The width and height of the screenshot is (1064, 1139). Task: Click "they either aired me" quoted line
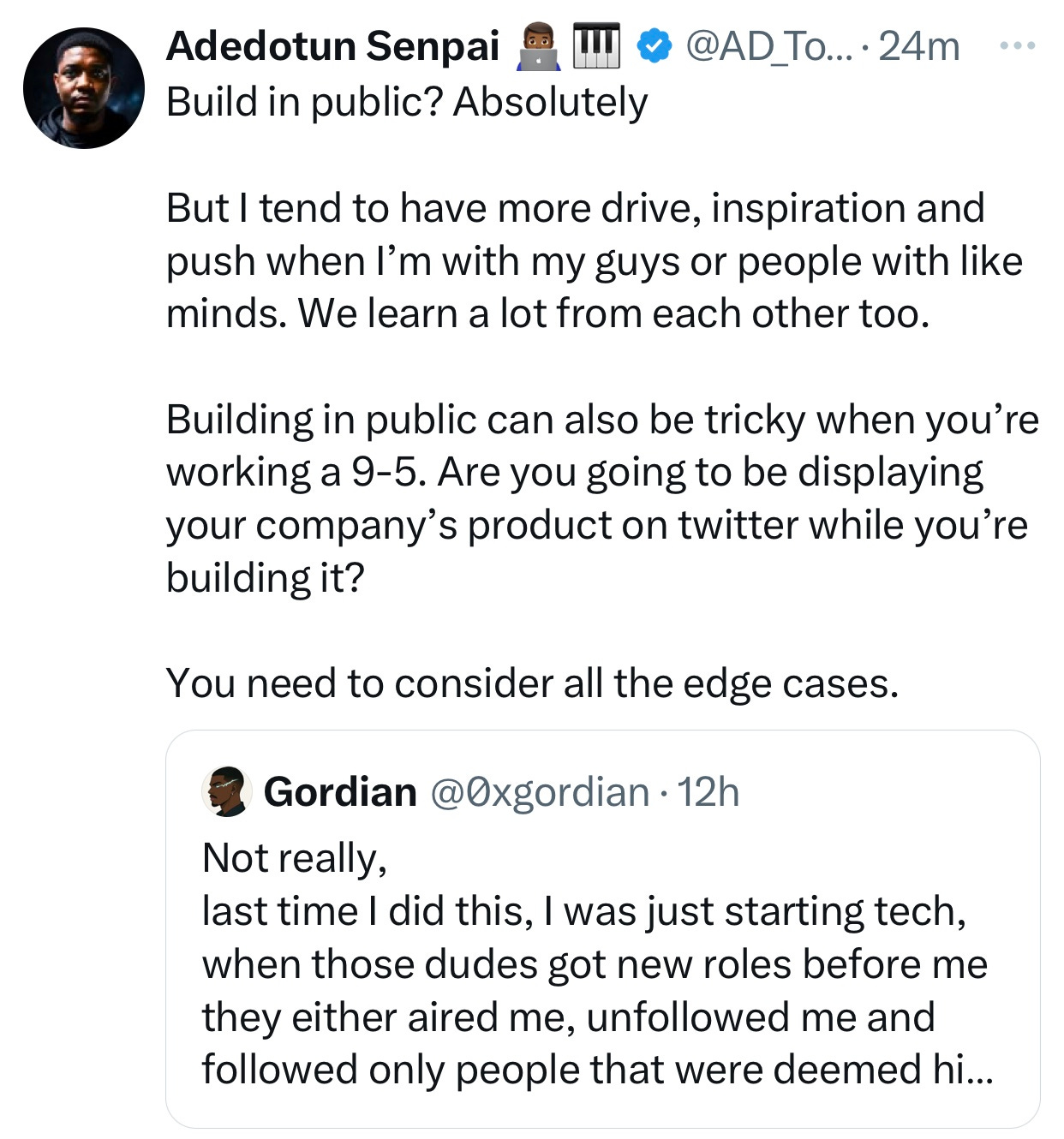point(567,1017)
